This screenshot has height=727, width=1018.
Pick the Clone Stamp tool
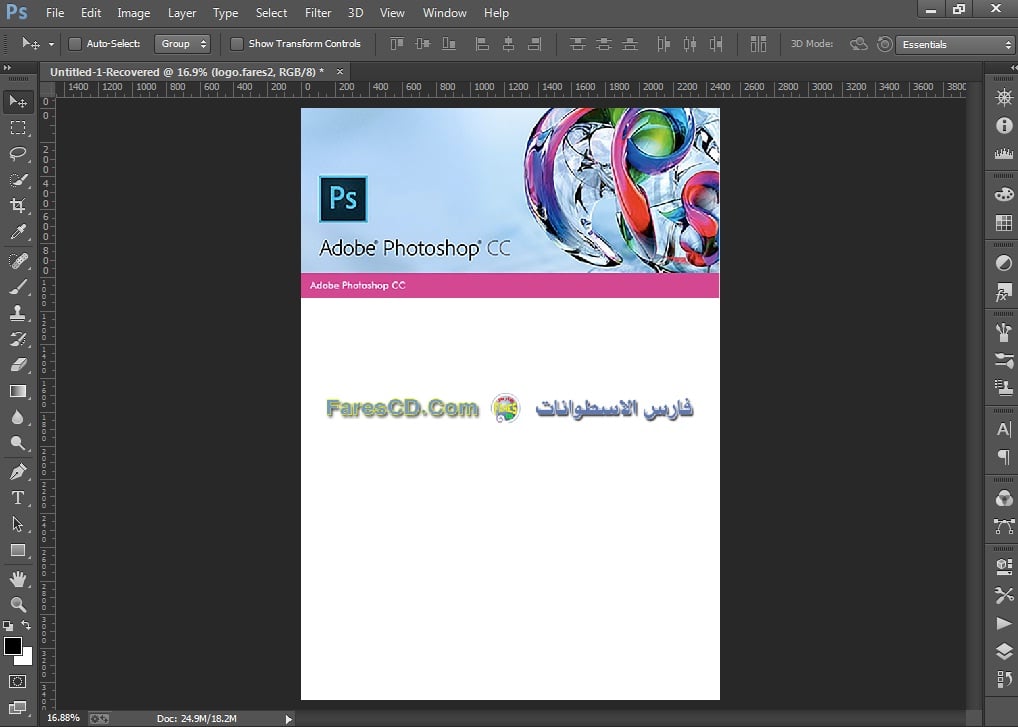pos(18,313)
